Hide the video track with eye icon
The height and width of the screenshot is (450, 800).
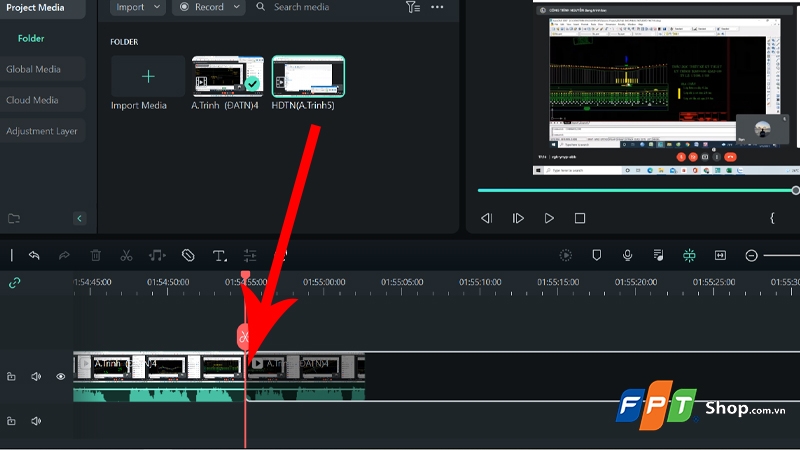pyautogui.click(x=61, y=377)
